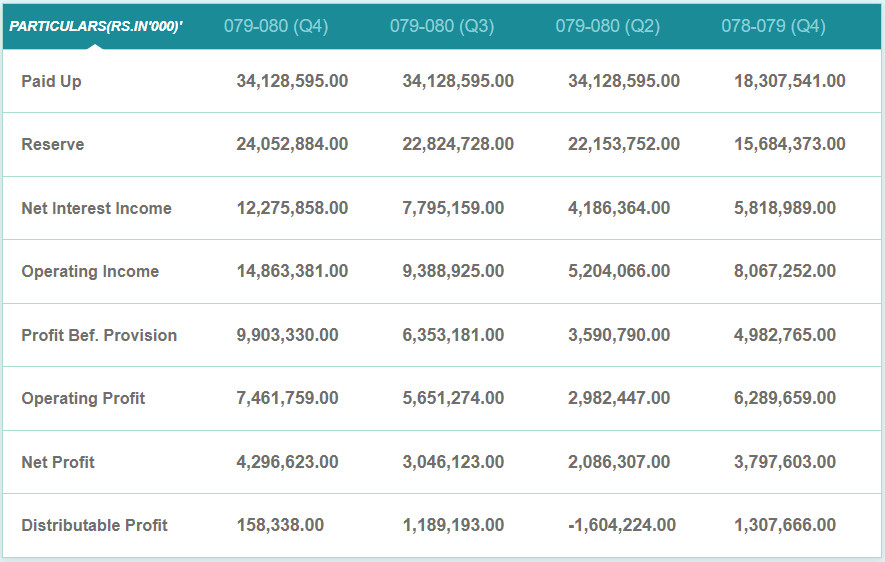Viewport: 885px width, 562px height.
Task: Click the Net Interest Income row label
Action: [97, 208]
